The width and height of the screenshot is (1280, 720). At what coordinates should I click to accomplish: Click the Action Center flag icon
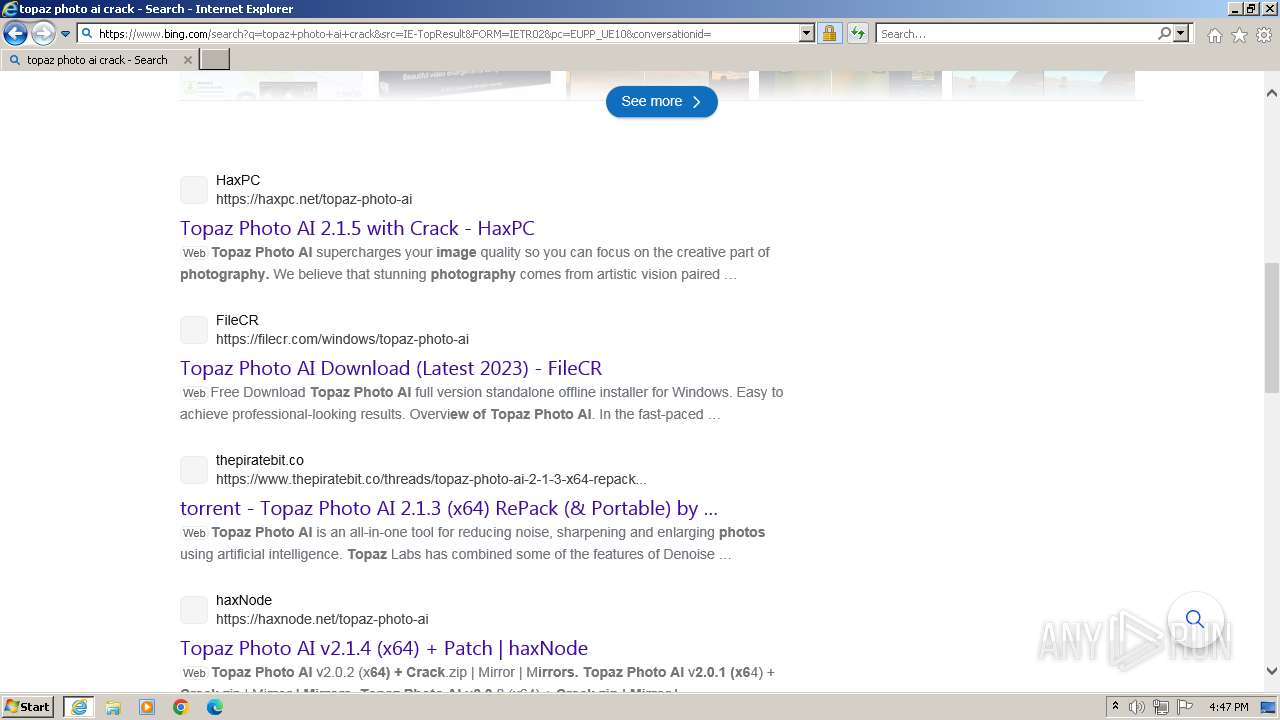coord(1185,707)
